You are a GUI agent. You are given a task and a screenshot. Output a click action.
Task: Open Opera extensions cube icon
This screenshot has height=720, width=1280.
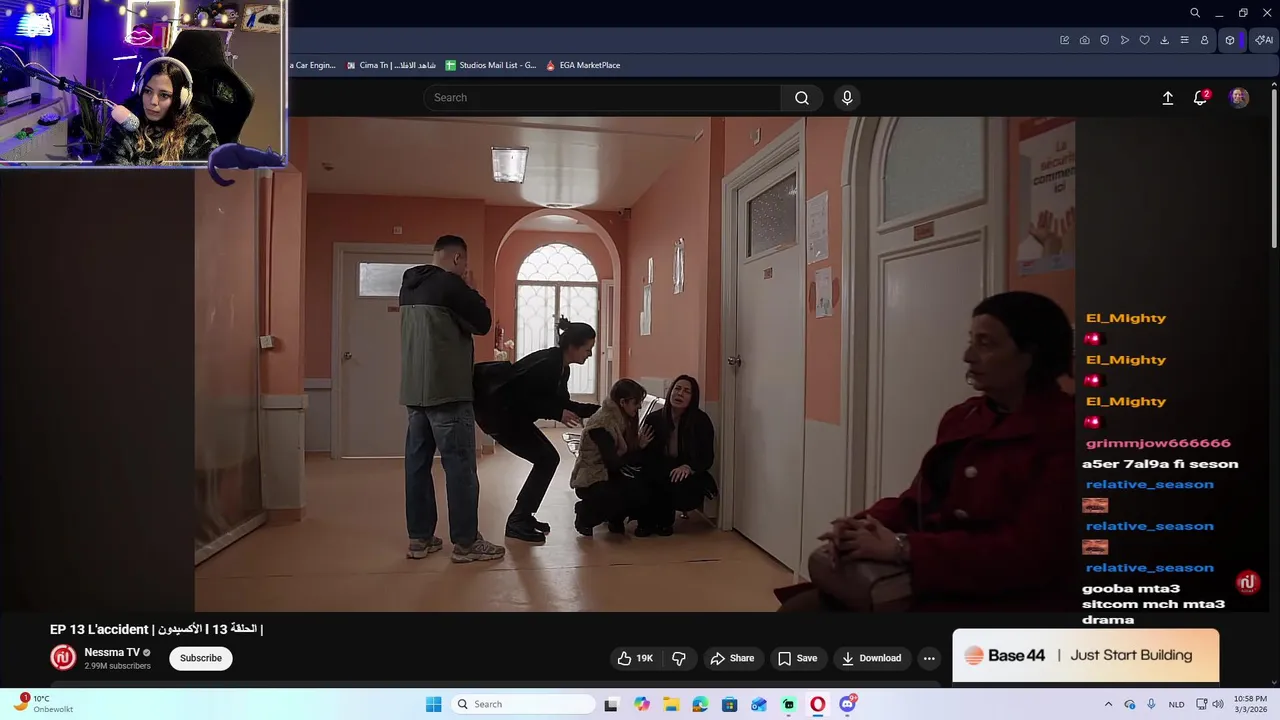pos(1231,40)
